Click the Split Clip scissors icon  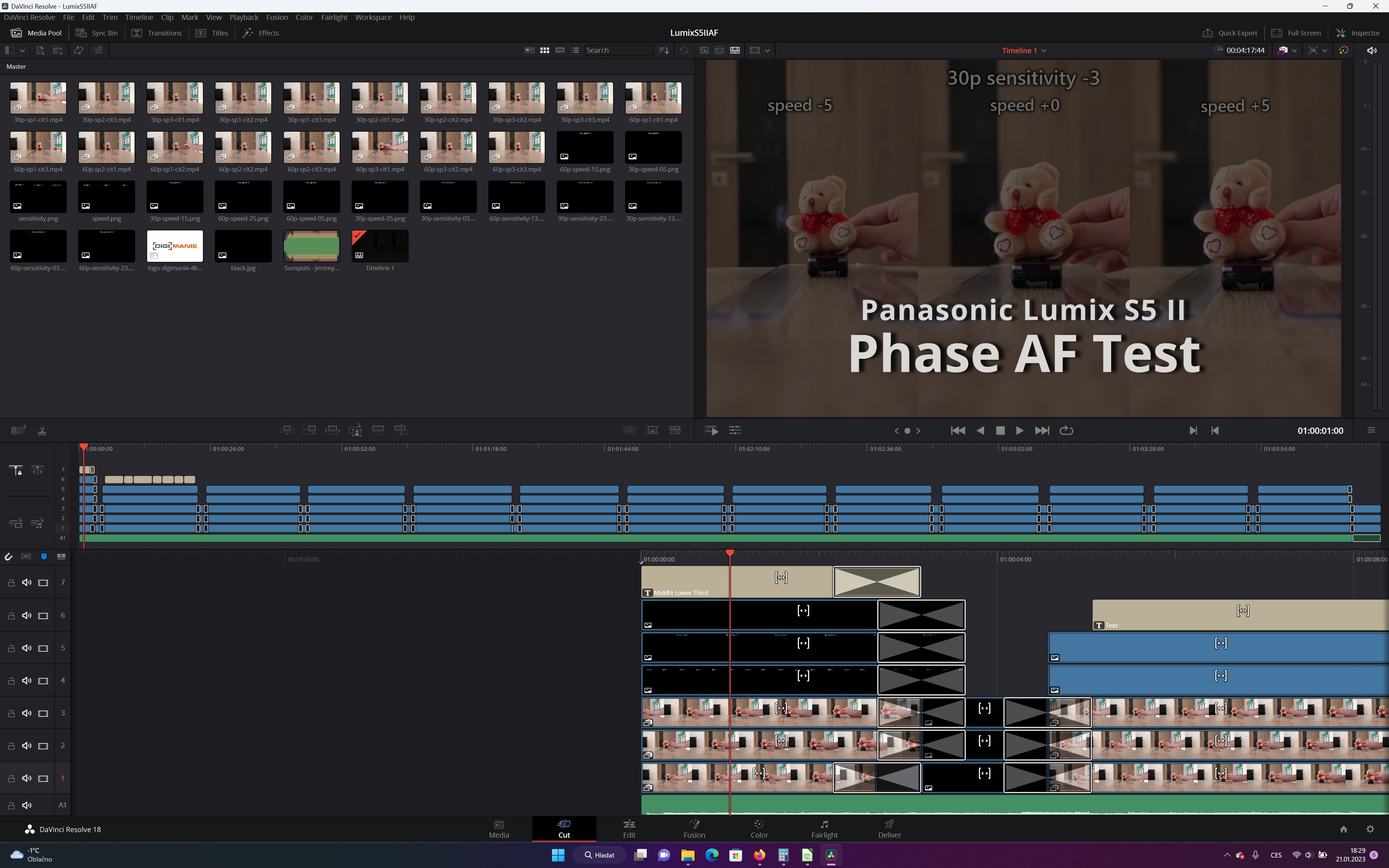tap(42, 430)
